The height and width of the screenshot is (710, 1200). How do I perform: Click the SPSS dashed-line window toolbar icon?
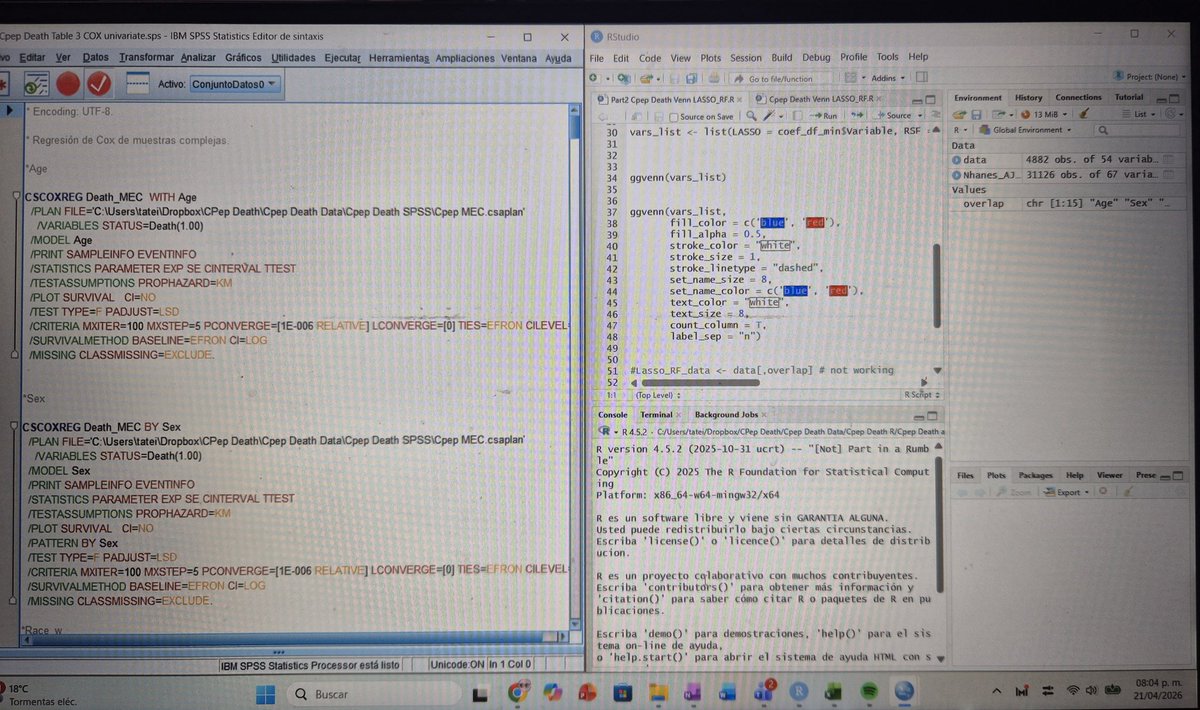click(136, 81)
